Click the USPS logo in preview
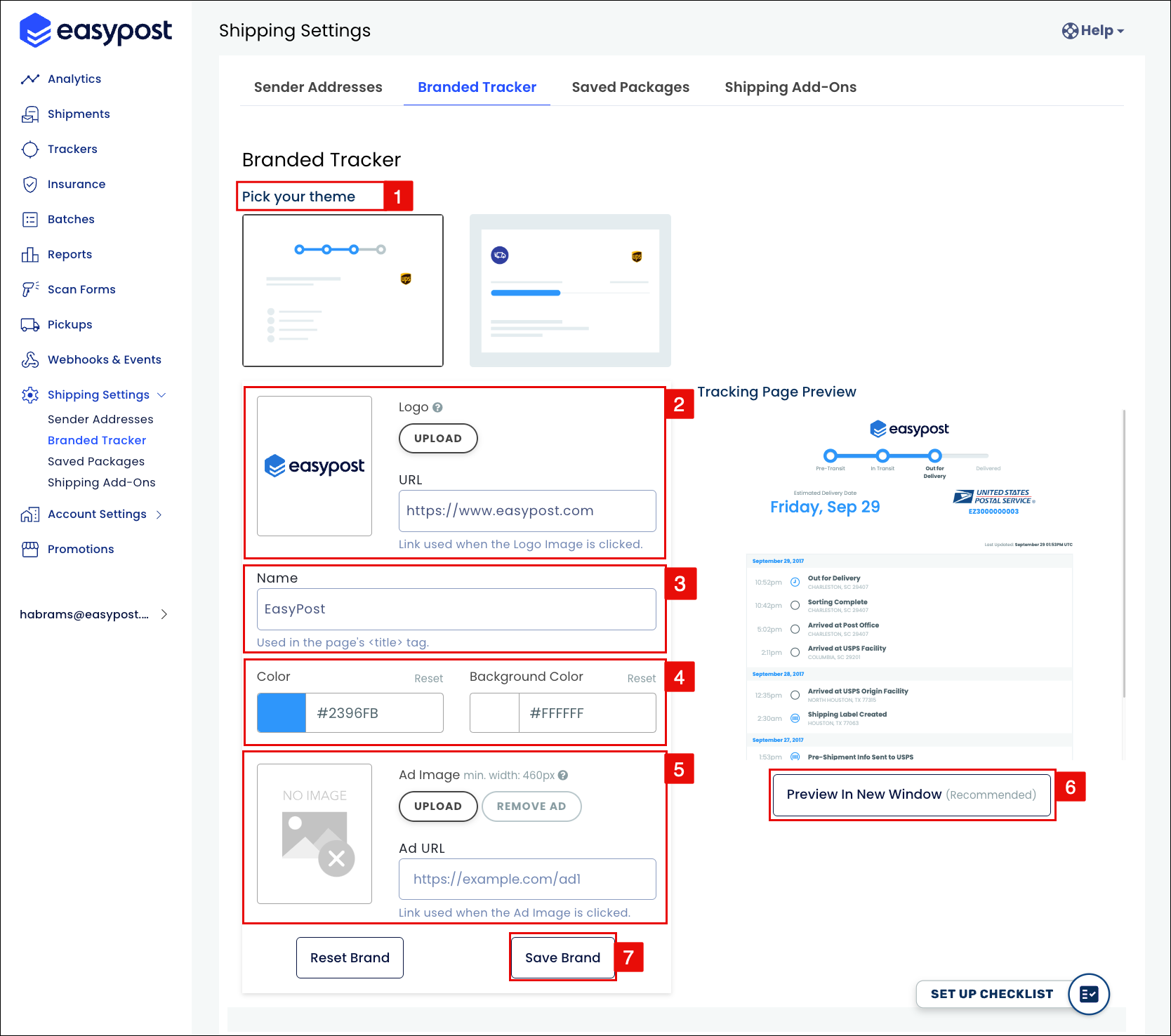 (994, 497)
